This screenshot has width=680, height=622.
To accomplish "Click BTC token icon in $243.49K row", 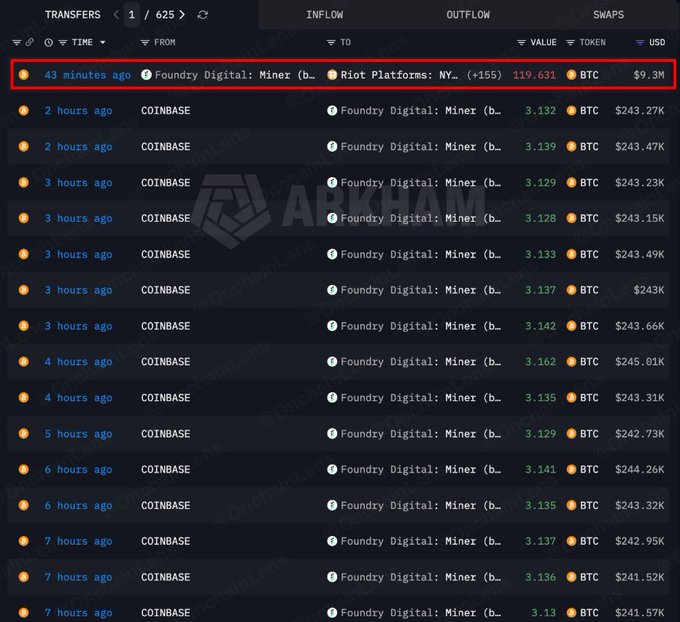I will pyautogui.click(x=572, y=254).
